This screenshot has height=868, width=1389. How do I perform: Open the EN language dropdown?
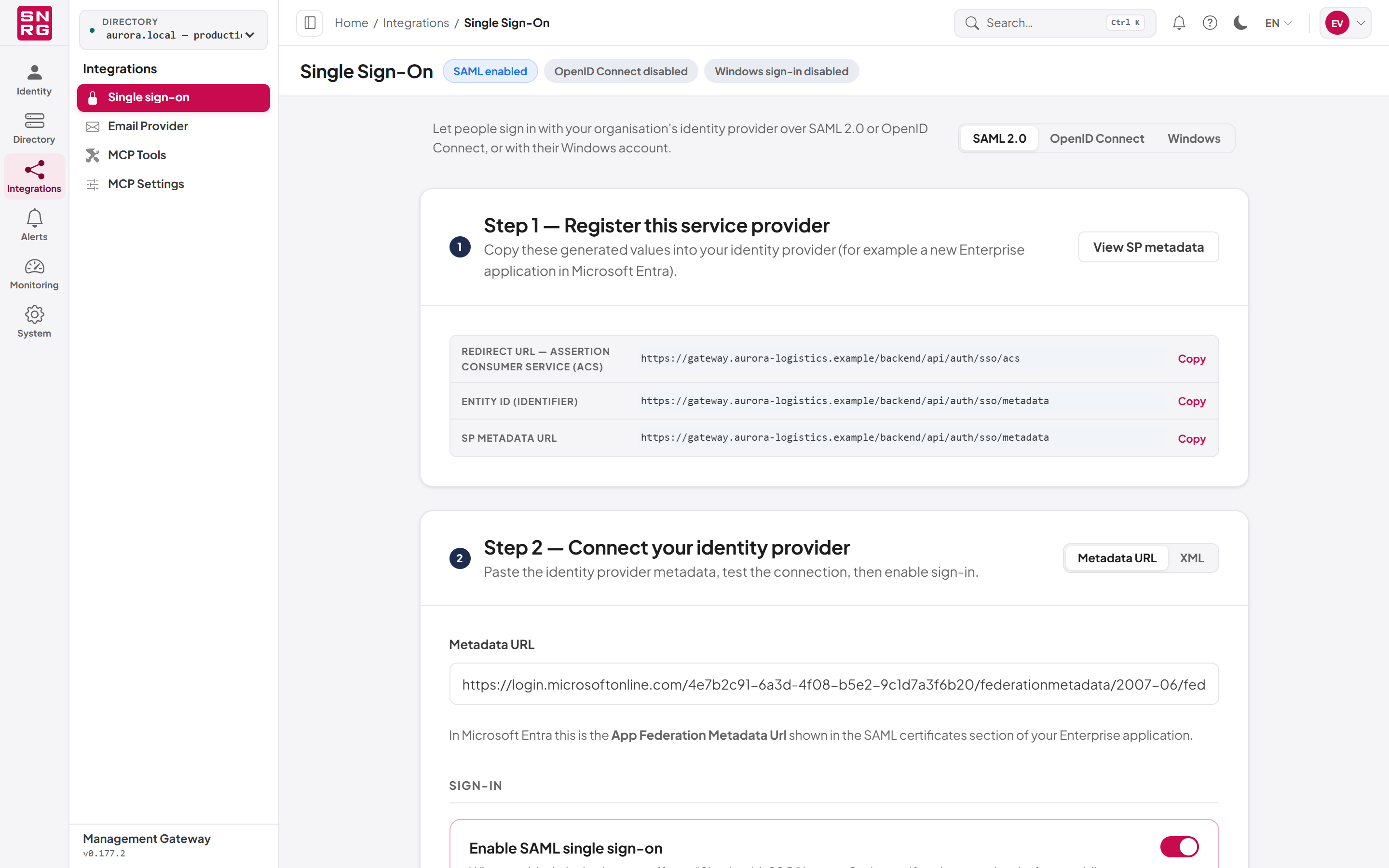click(x=1278, y=23)
